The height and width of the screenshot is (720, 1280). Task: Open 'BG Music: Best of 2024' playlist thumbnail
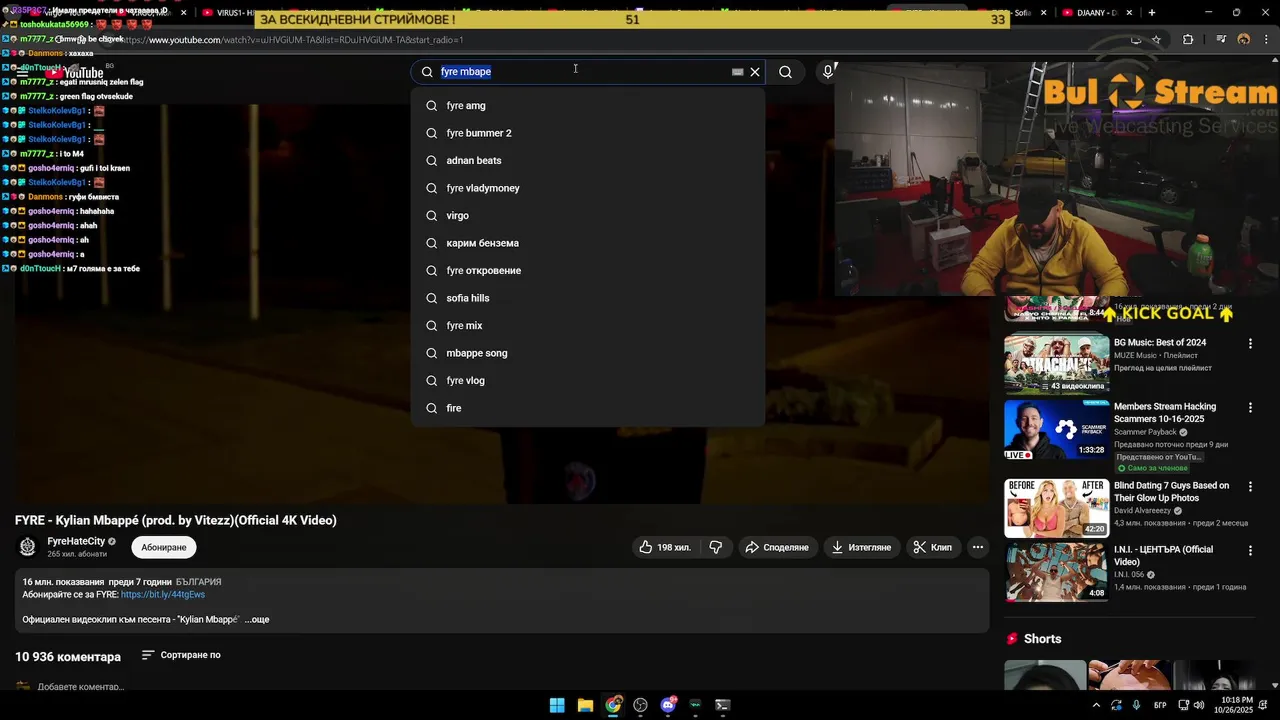point(1056,364)
